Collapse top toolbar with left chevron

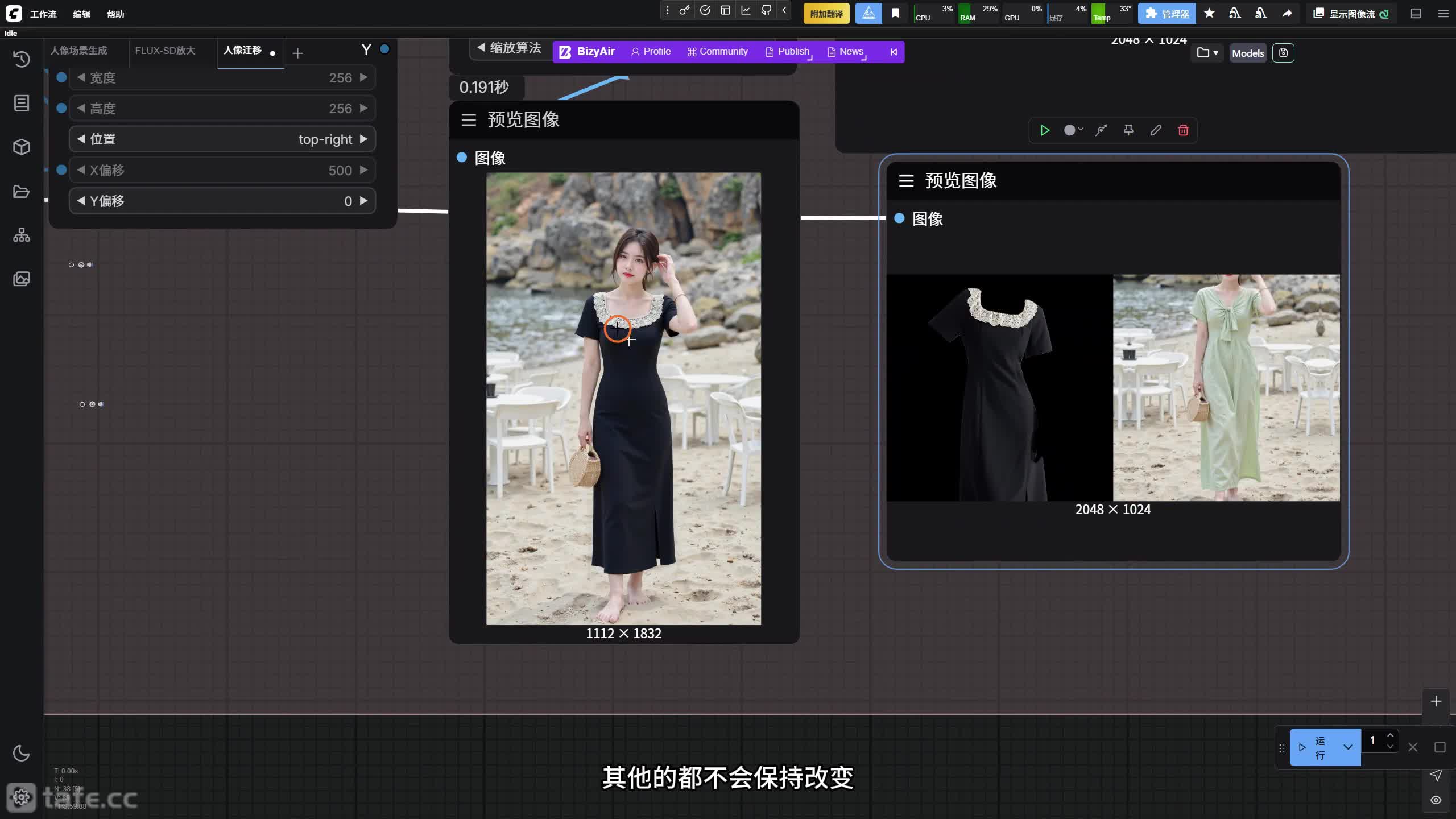click(x=784, y=10)
